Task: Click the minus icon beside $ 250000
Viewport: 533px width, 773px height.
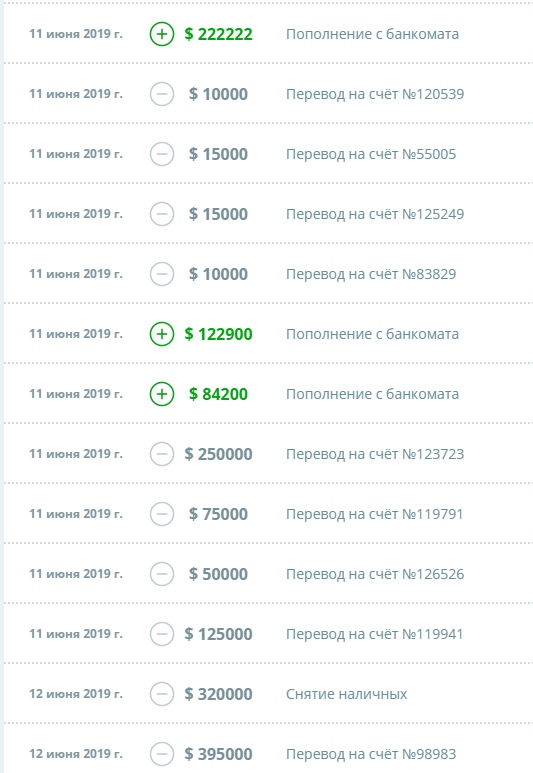Action: [162, 454]
